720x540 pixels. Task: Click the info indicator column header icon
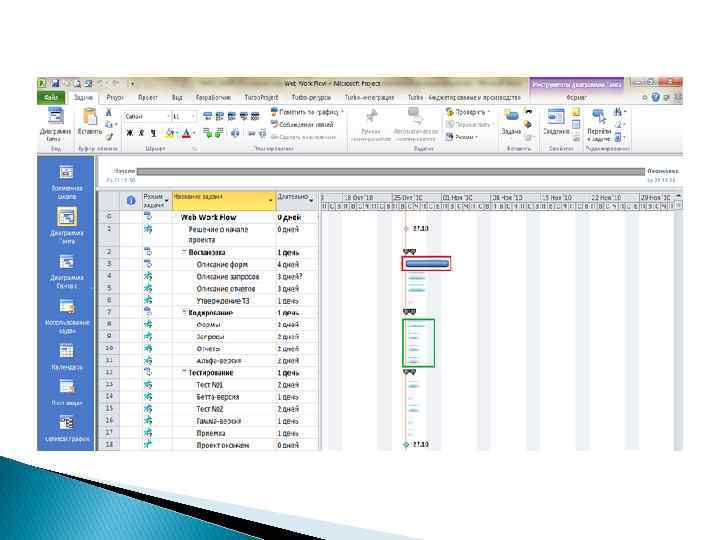[x=131, y=201]
